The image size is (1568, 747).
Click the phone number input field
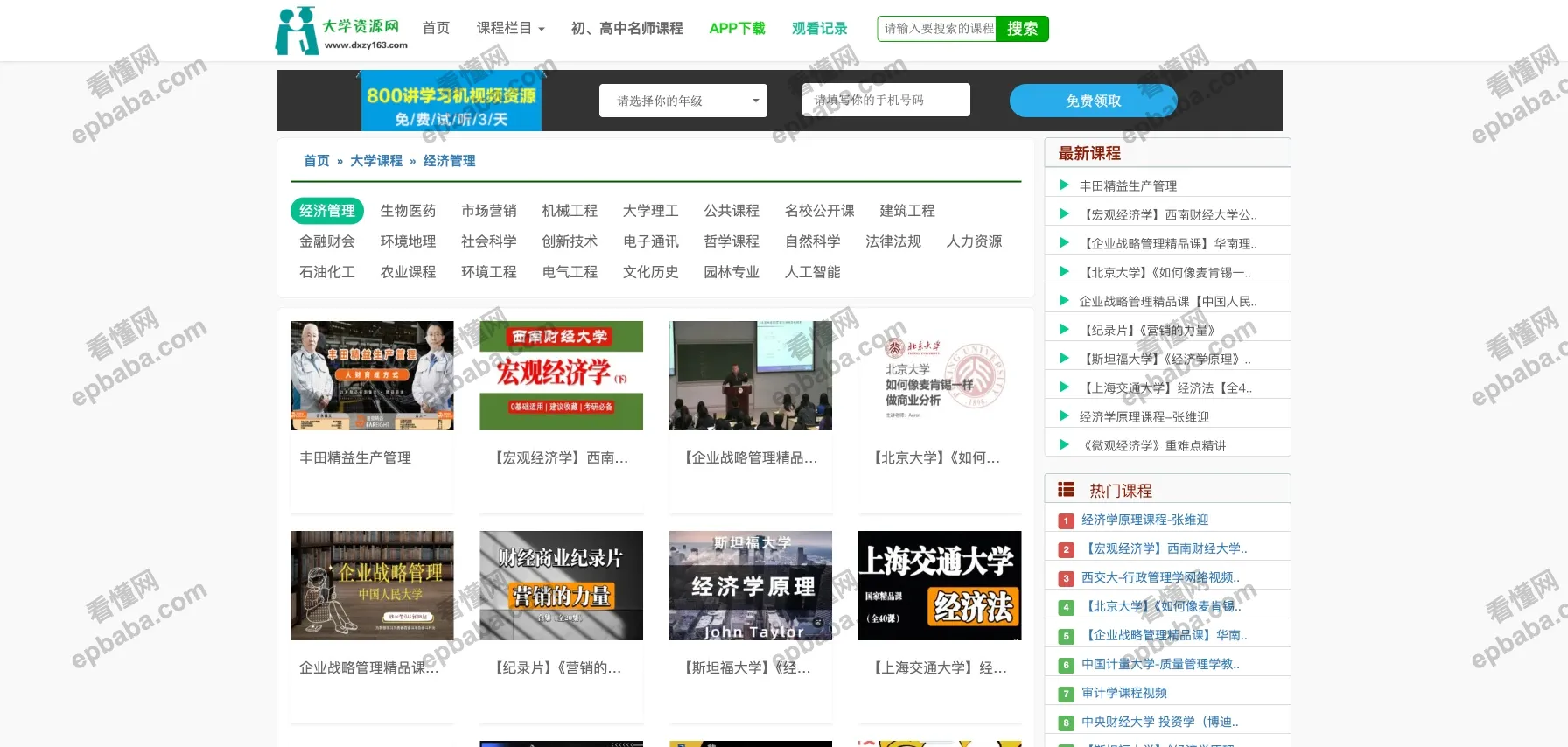tap(885, 100)
